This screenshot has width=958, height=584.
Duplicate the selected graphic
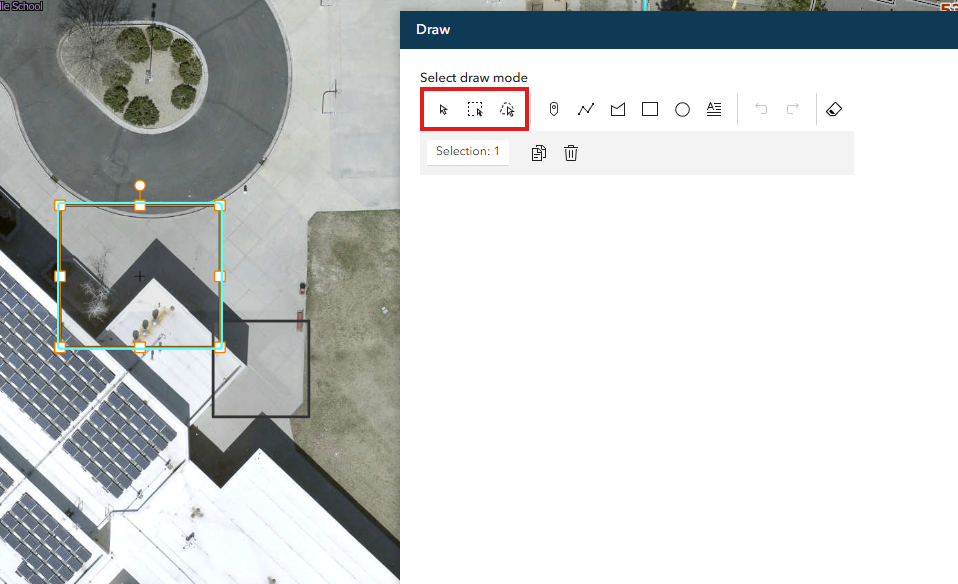click(539, 152)
